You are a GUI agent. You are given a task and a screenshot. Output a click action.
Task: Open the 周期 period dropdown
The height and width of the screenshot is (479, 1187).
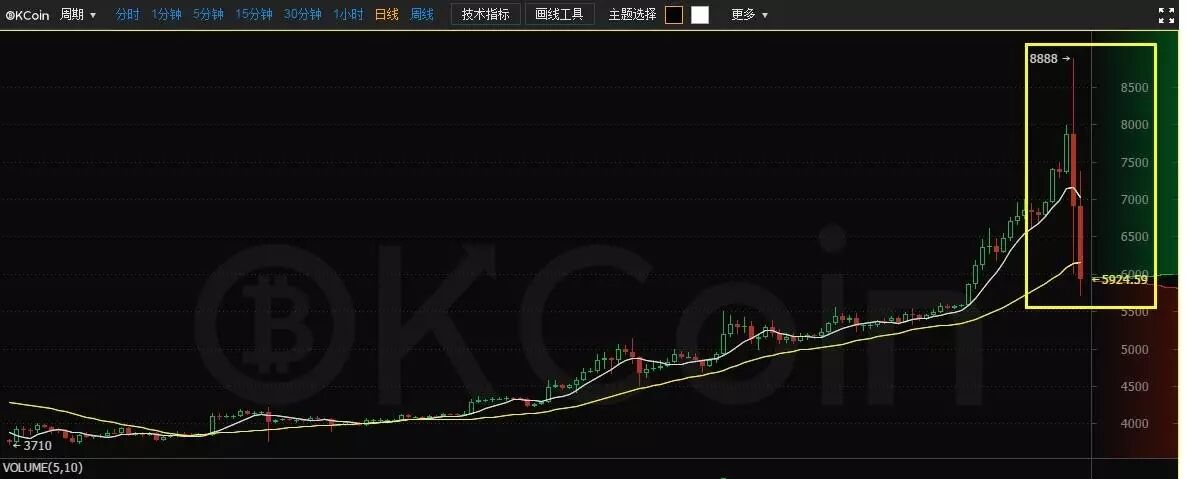point(78,14)
